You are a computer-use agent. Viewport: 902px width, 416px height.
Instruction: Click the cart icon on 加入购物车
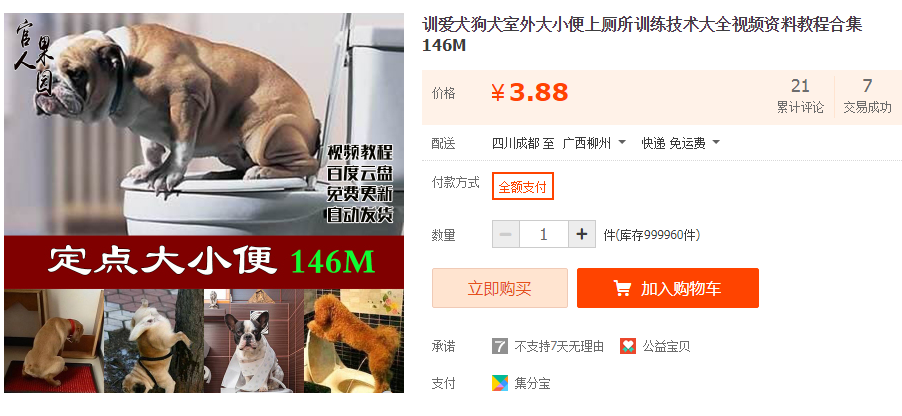[622, 288]
